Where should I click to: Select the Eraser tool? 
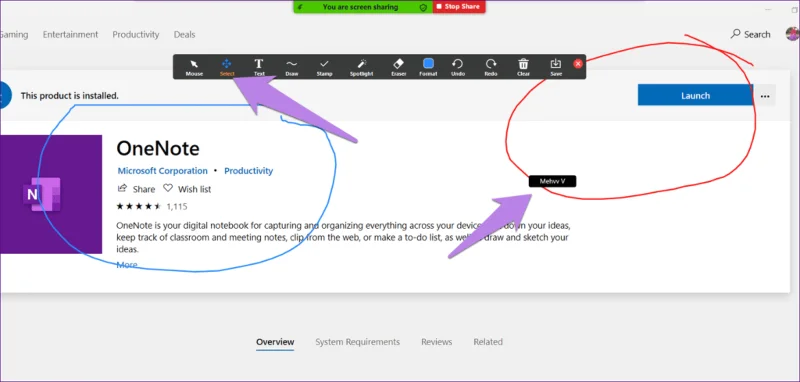(x=398, y=67)
